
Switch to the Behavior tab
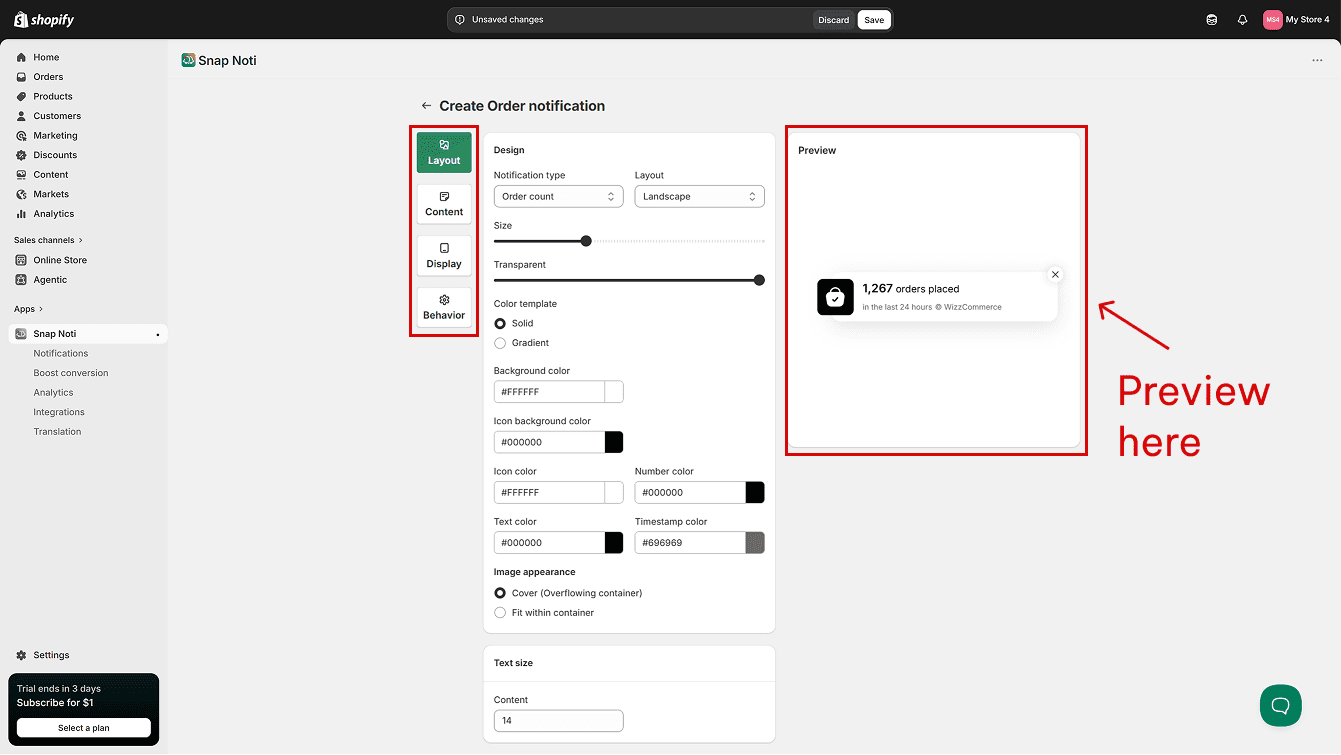click(444, 307)
